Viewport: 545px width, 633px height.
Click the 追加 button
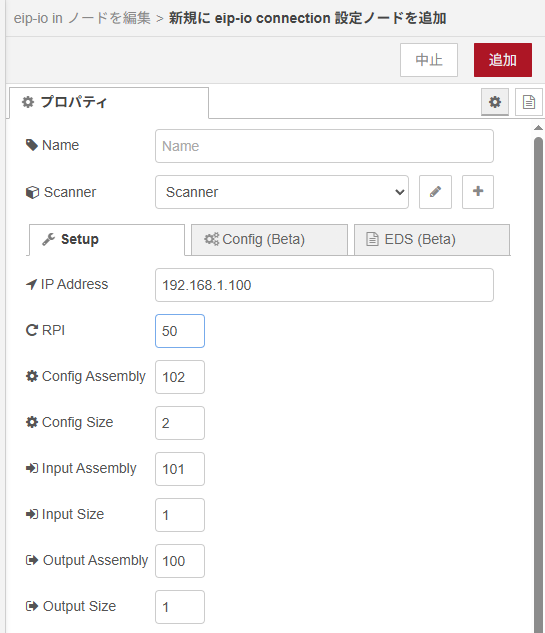tap(503, 60)
